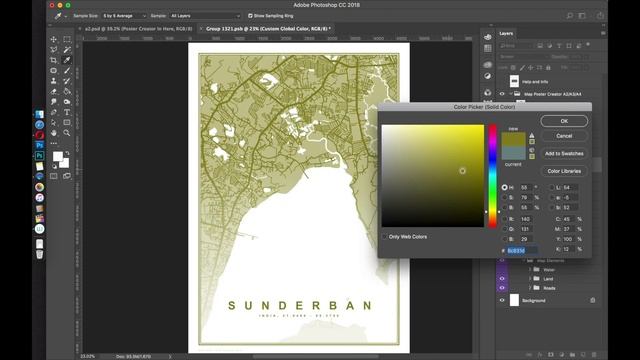Select the G green radio button
Image resolution: width=640 pixels, height=360 pixels.
tap(504, 229)
